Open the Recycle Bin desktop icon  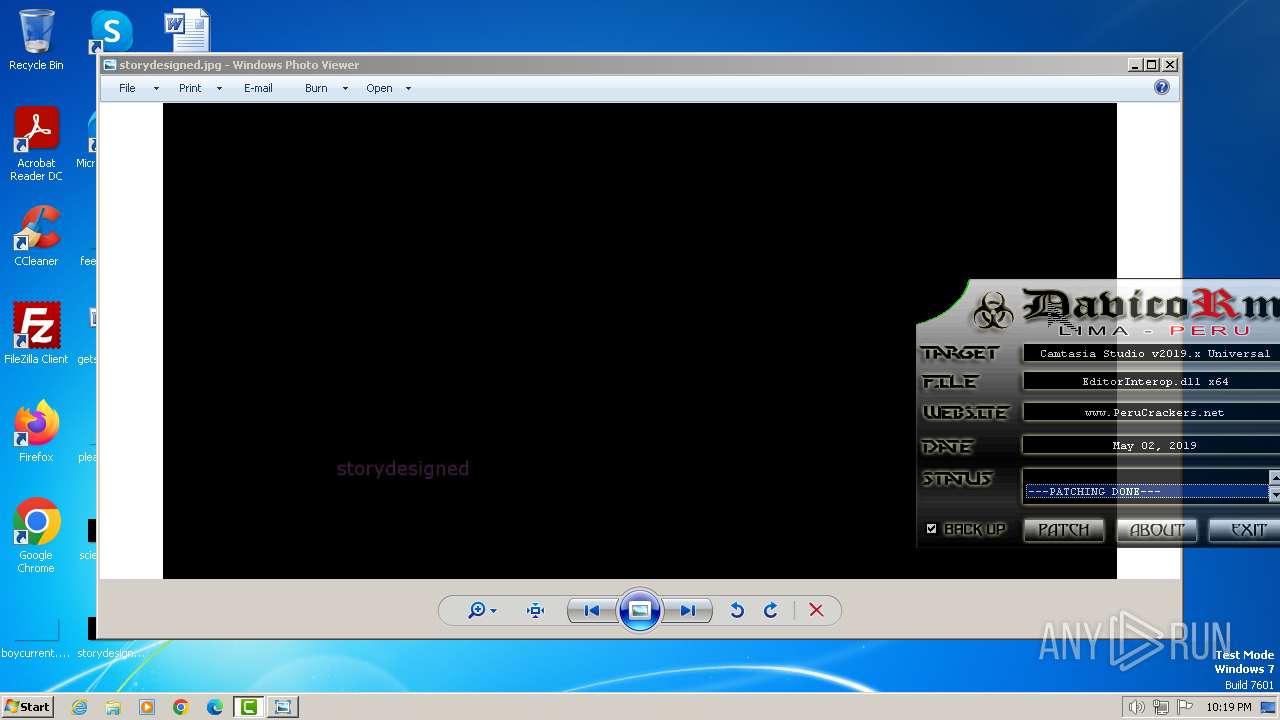(36, 40)
